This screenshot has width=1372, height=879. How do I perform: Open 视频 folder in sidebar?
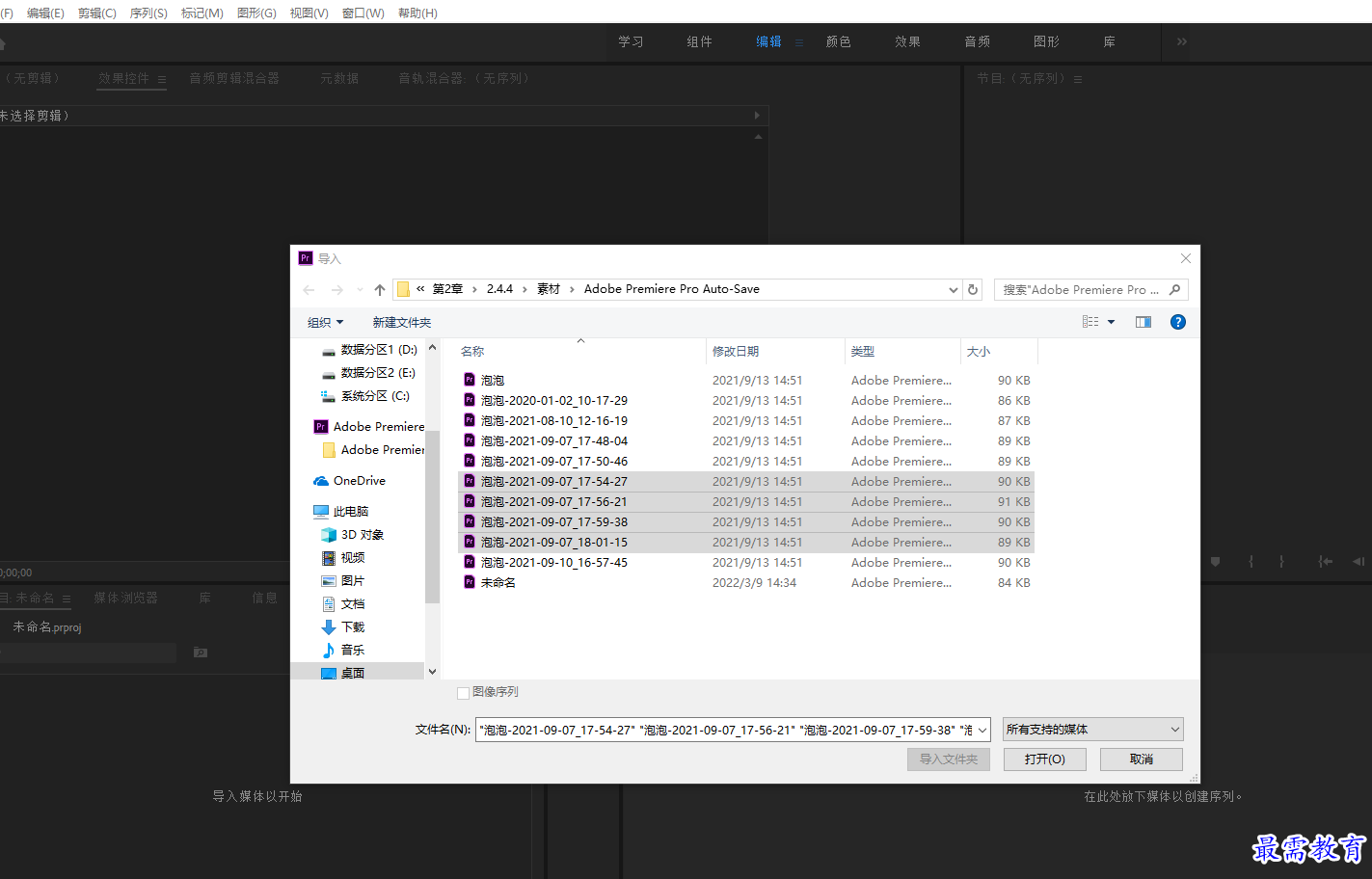[x=343, y=557]
